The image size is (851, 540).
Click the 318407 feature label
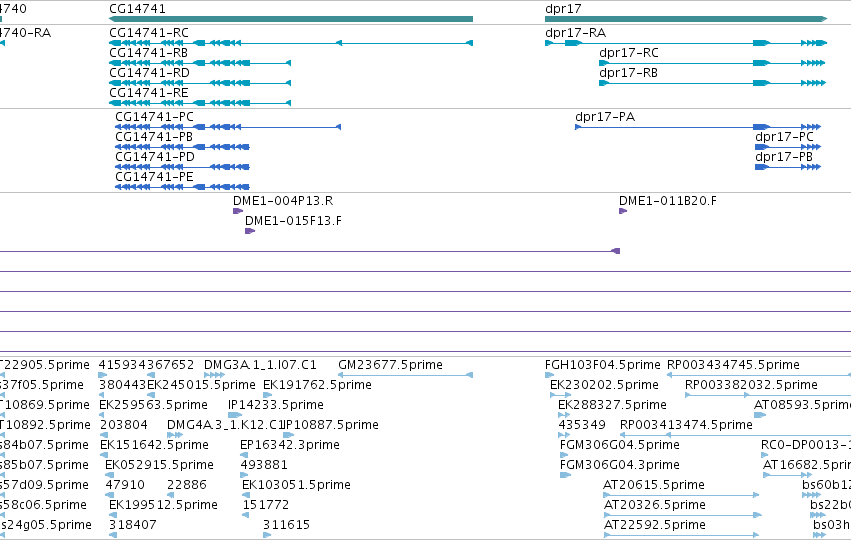(x=132, y=525)
